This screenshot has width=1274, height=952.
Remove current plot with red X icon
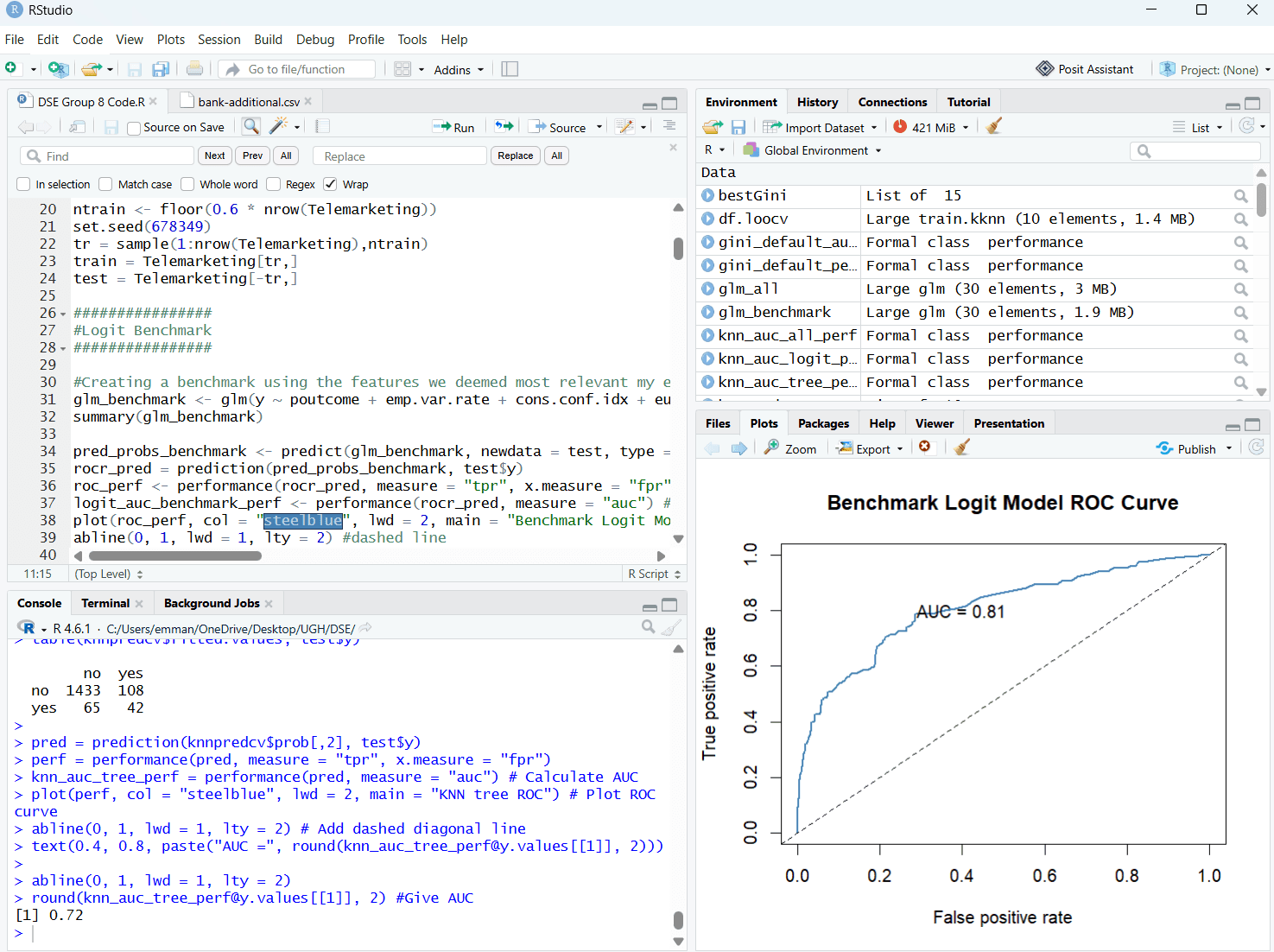click(925, 447)
